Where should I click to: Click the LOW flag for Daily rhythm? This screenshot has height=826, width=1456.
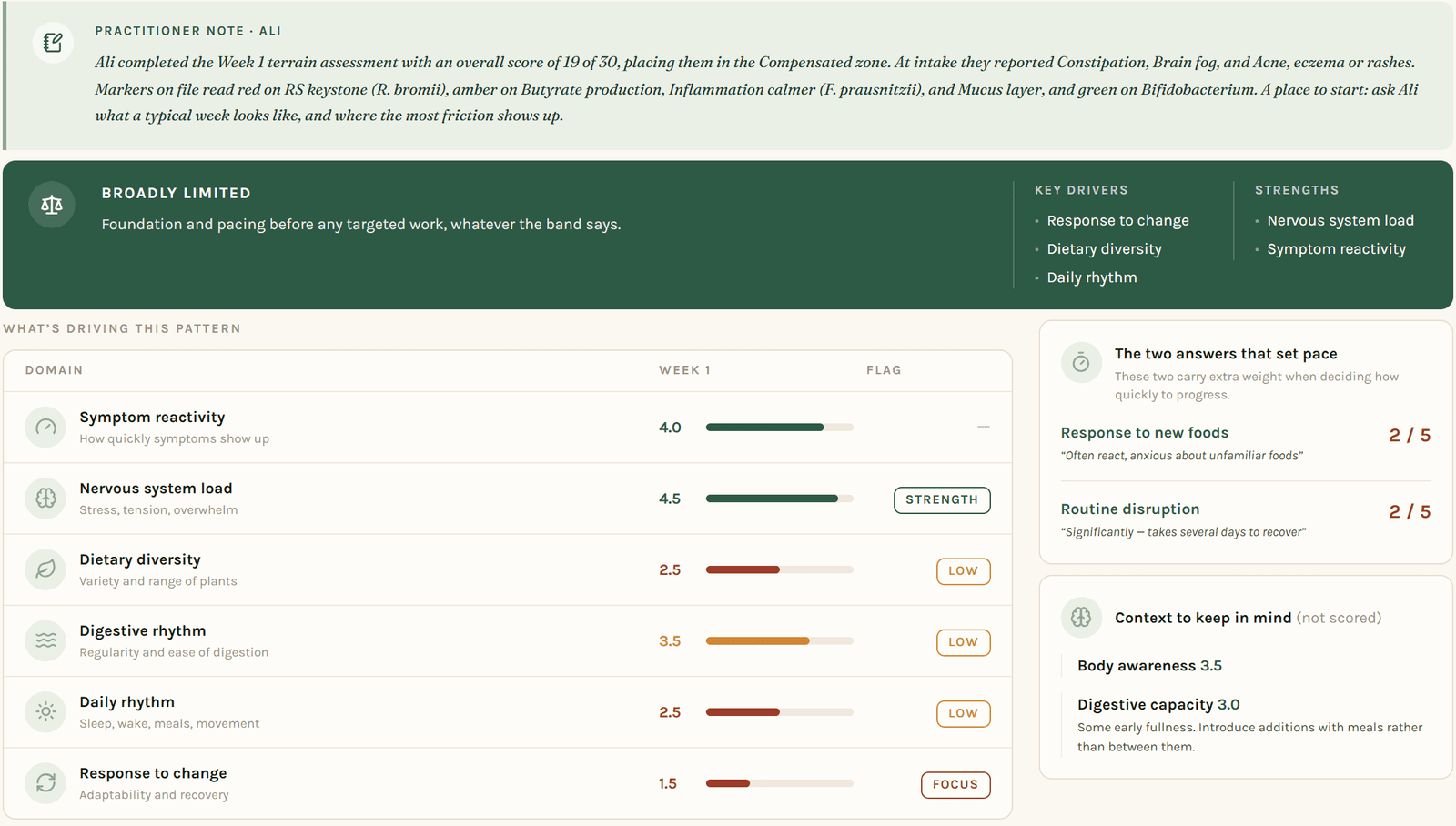[963, 713]
